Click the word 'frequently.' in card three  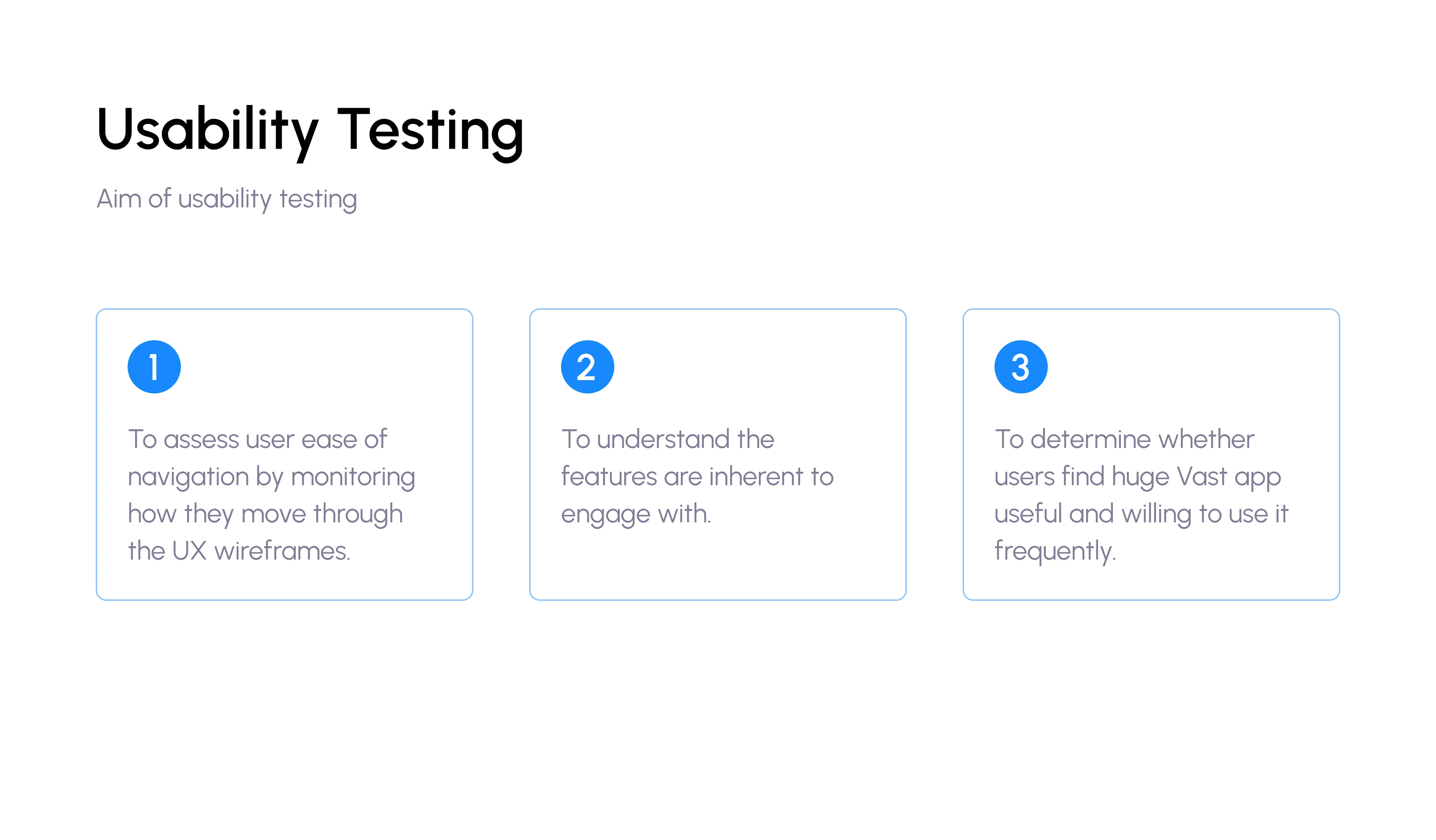coord(1055,552)
